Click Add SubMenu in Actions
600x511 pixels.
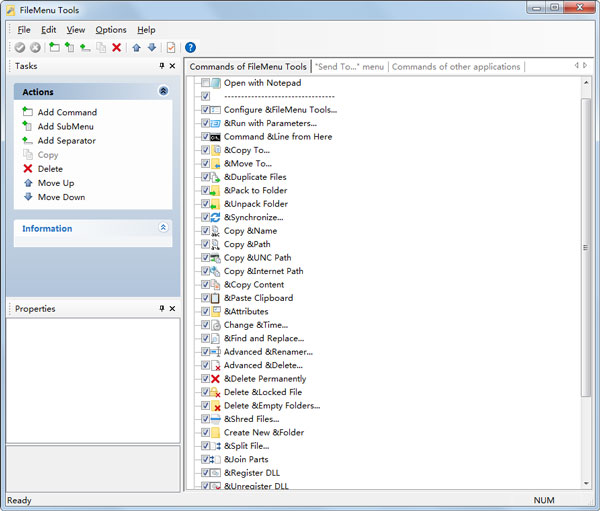(58, 126)
